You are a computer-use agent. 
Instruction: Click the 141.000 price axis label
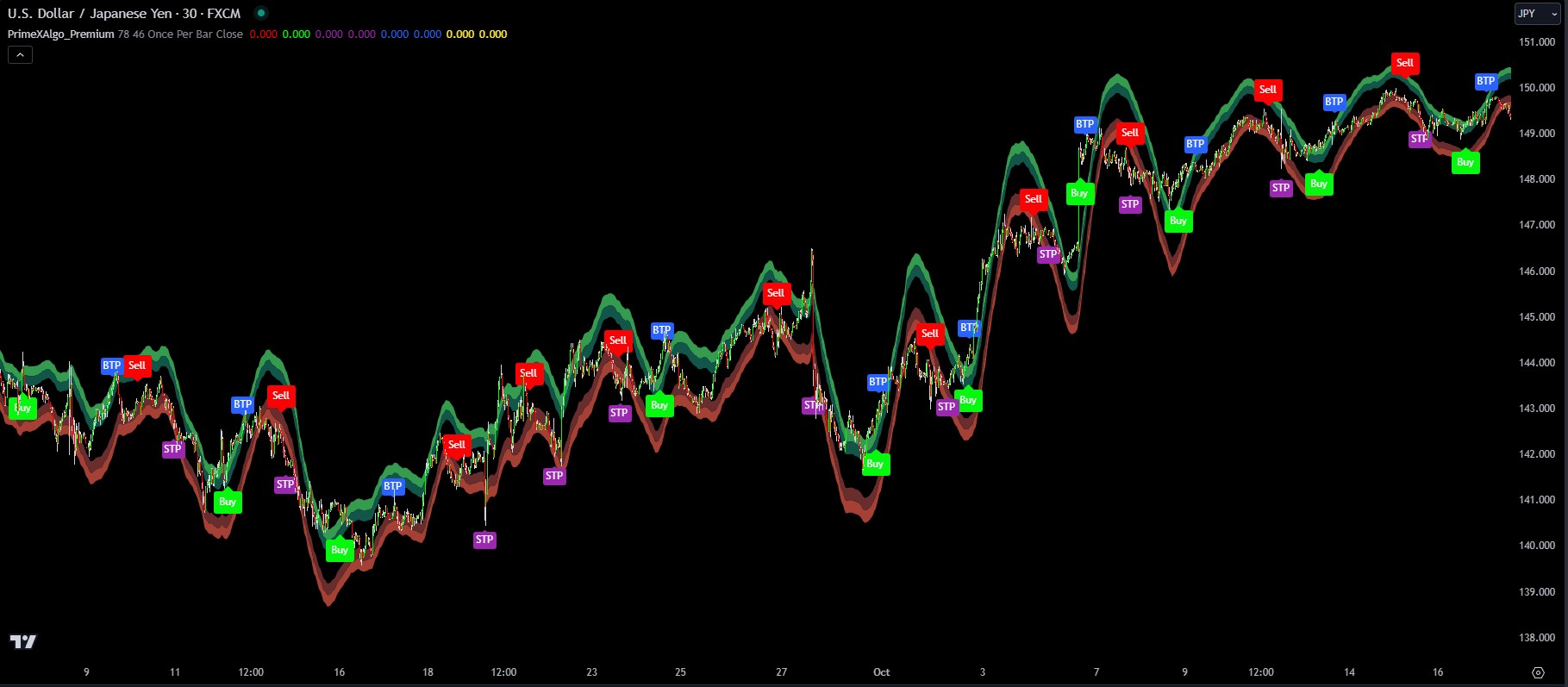click(x=1537, y=500)
